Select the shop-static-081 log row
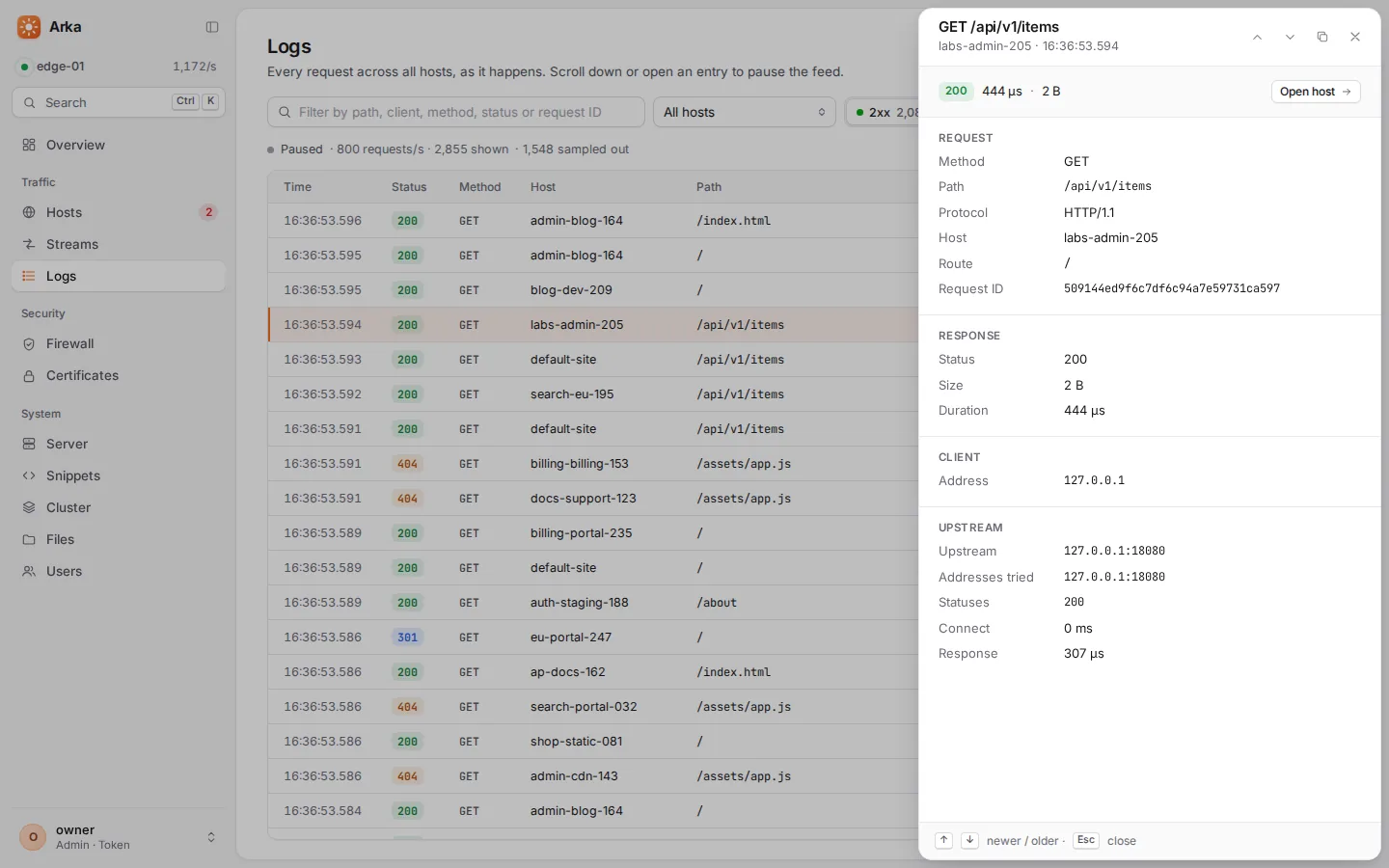The width and height of the screenshot is (1389, 868). (593, 742)
